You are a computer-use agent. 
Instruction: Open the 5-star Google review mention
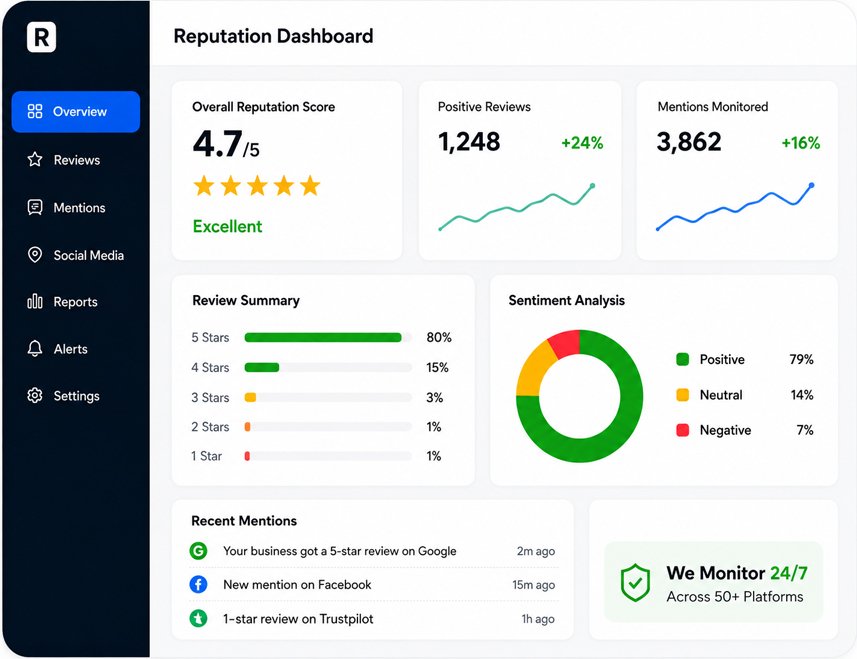[372, 551]
